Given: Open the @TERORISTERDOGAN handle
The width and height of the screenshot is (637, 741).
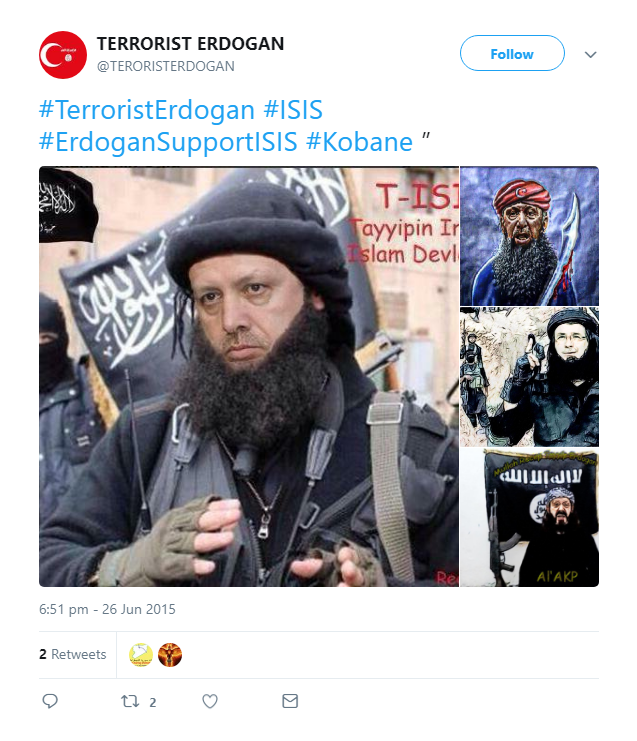Looking at the screenshot, I should point(165,66).
